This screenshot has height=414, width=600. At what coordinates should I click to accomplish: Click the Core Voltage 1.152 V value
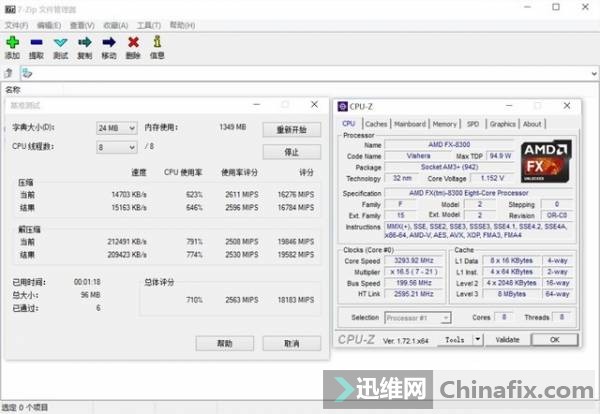point(492,178)
